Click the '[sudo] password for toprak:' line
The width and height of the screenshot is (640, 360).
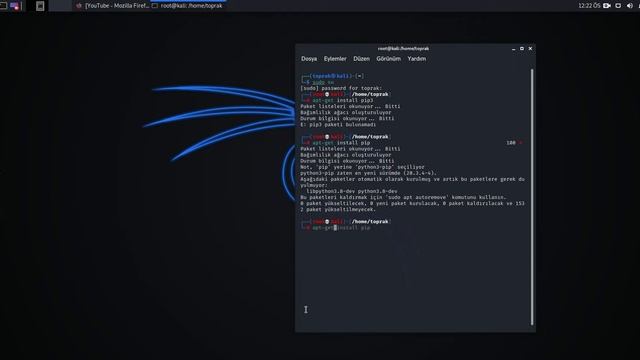[341, 88]
